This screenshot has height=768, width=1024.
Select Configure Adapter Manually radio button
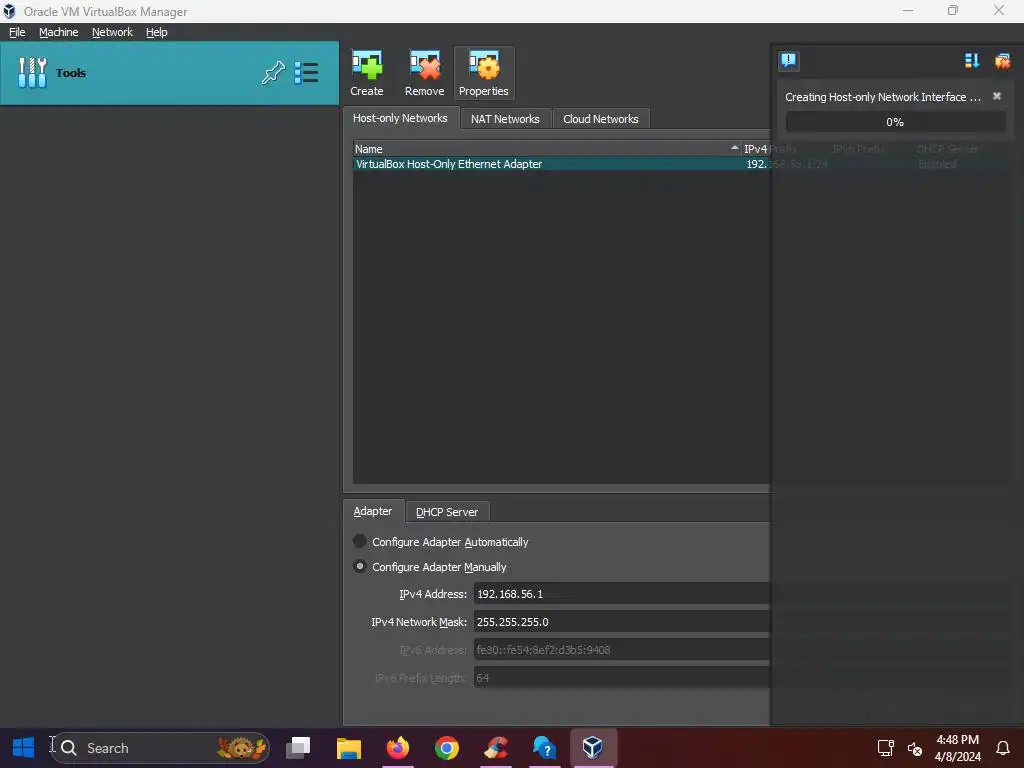pos(360,566)
